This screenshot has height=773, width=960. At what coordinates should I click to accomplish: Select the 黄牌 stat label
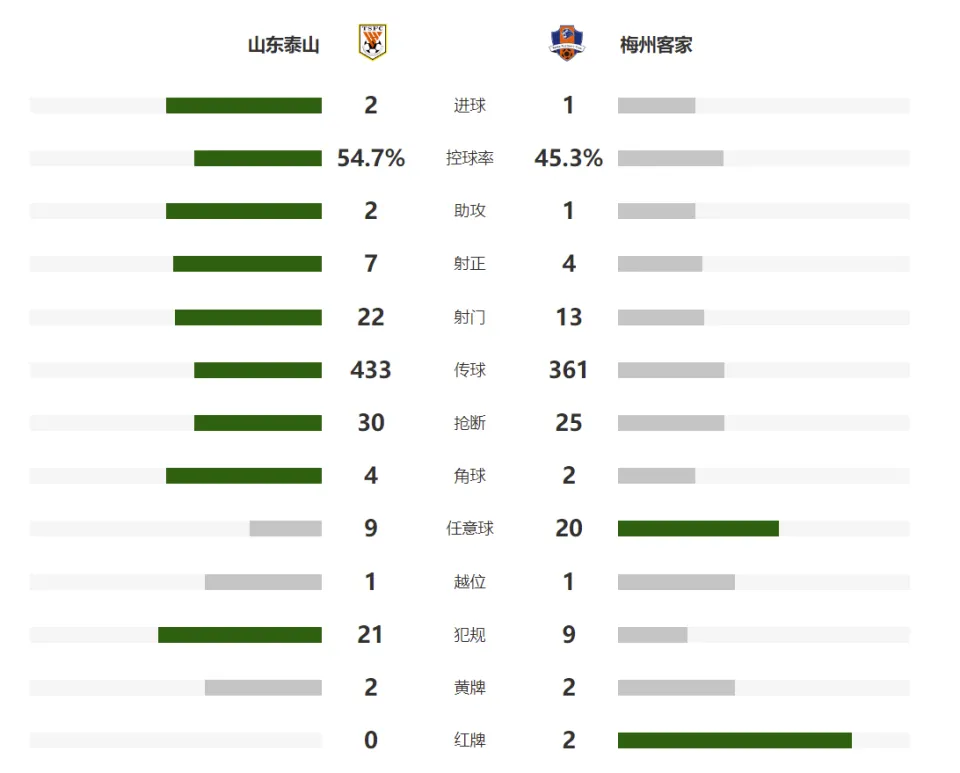470,687
